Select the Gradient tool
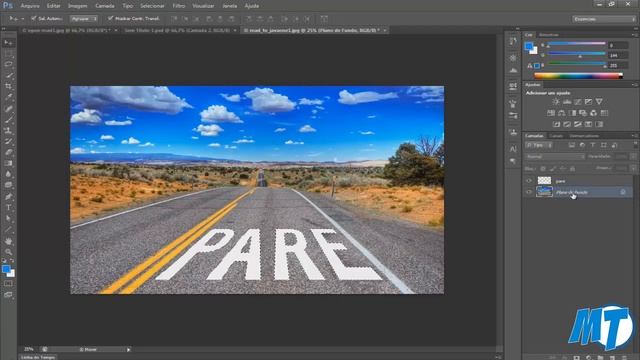Screen dimensions: 640x360 coord(8,163)
